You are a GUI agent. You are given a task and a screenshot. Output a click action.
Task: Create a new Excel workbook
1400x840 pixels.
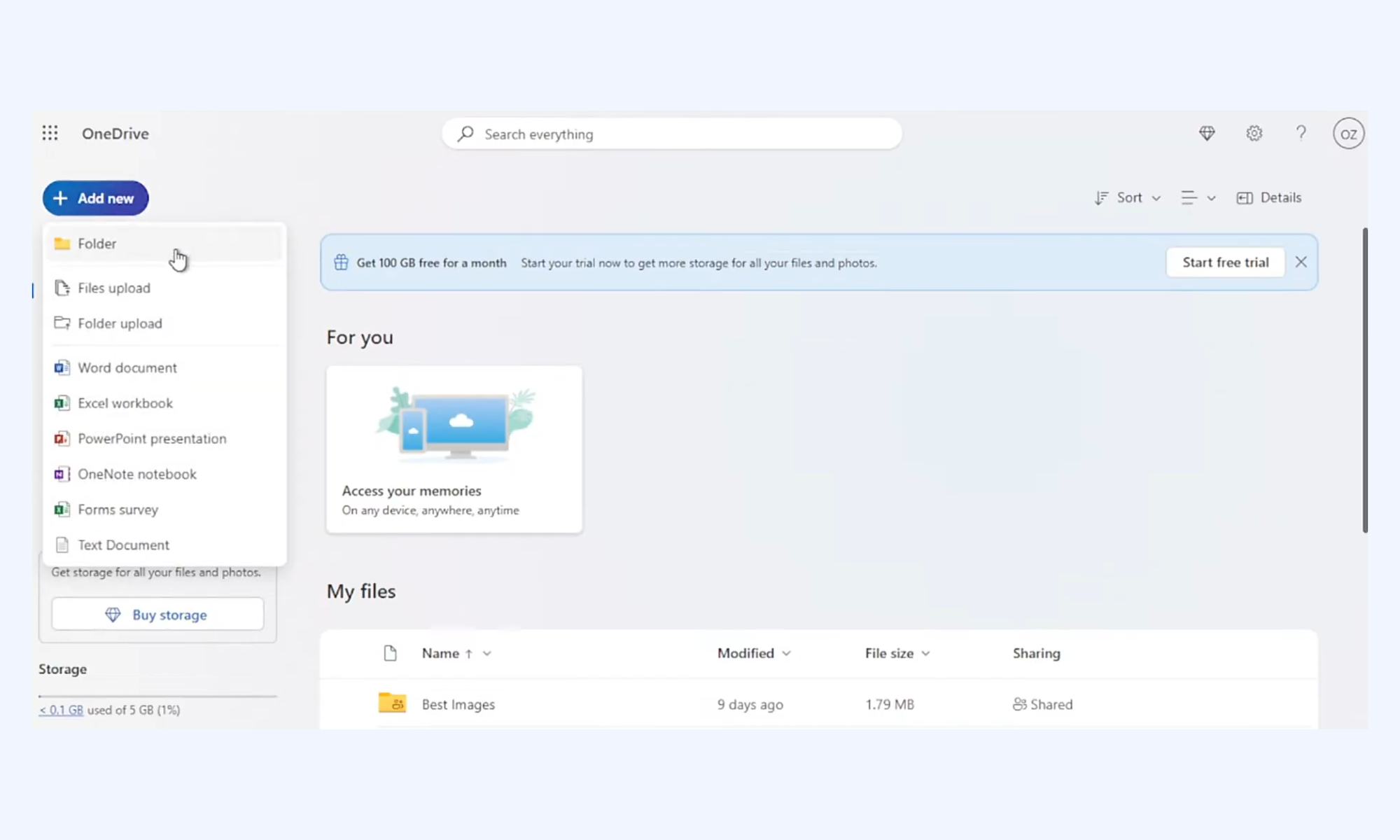click(x=164, y=403)
